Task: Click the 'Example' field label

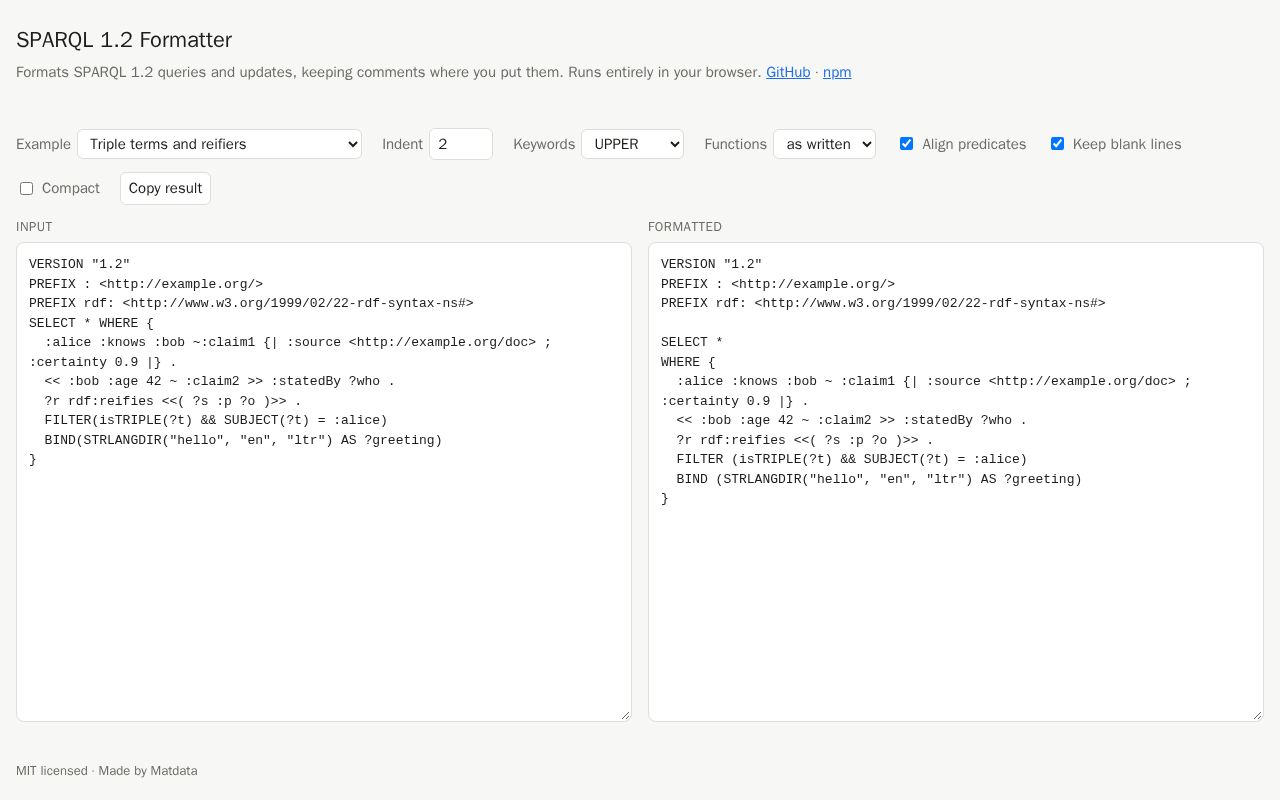Action: coord(43,144)
